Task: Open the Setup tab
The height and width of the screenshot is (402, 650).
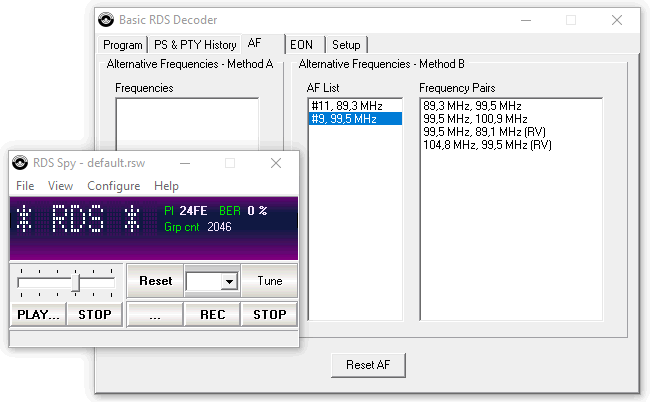Action: point(346,45)
